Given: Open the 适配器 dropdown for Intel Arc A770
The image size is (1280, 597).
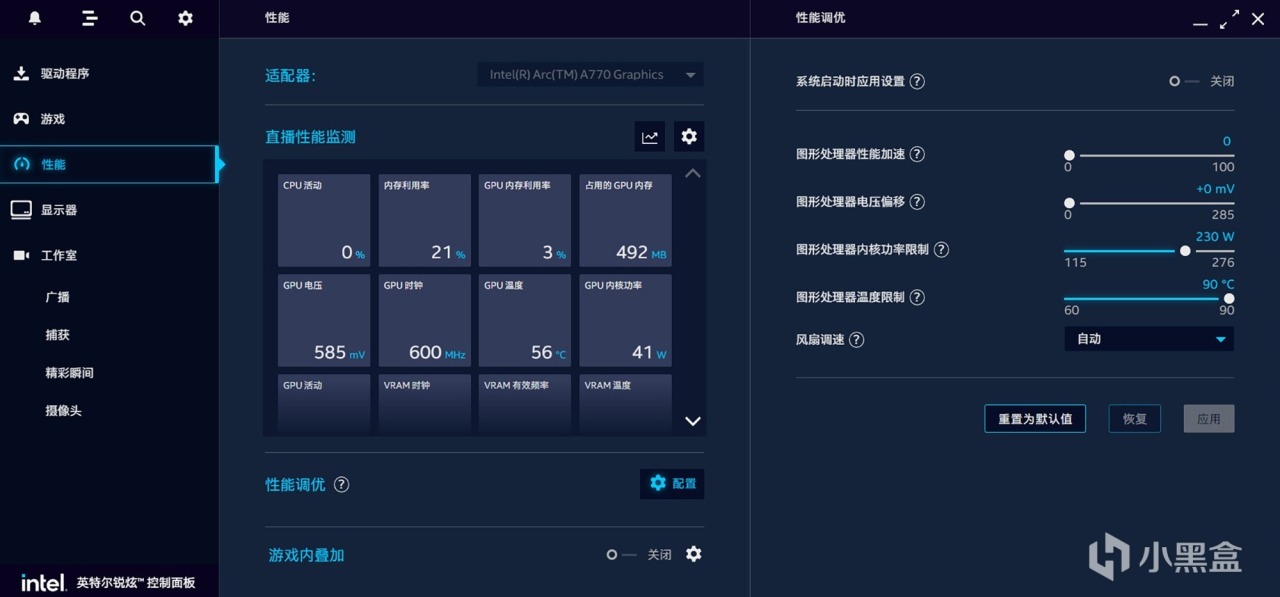Looking at the screenshot, I should (x=590, y=75).
